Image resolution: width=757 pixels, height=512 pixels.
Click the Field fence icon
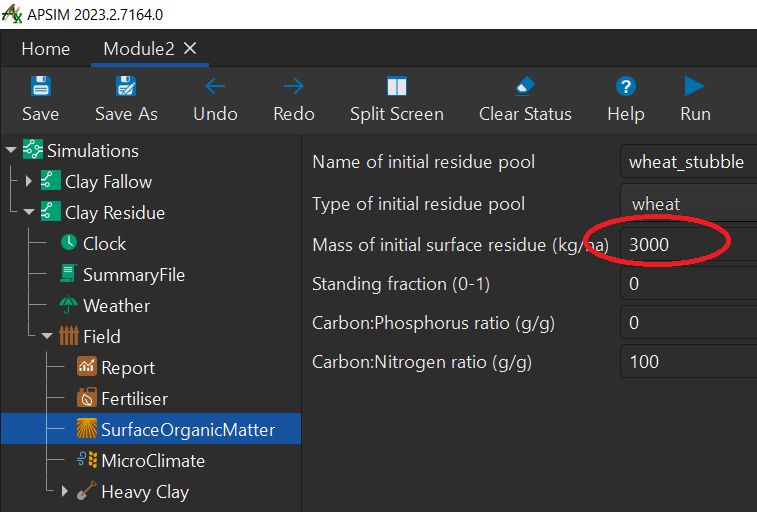69,335
